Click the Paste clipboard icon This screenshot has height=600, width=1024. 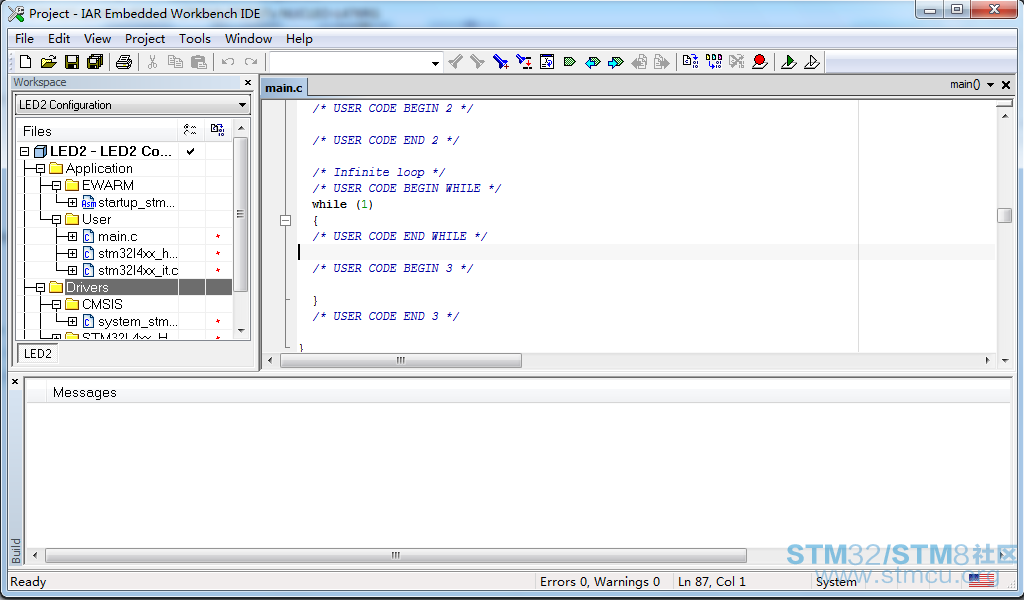click(199, 62)
